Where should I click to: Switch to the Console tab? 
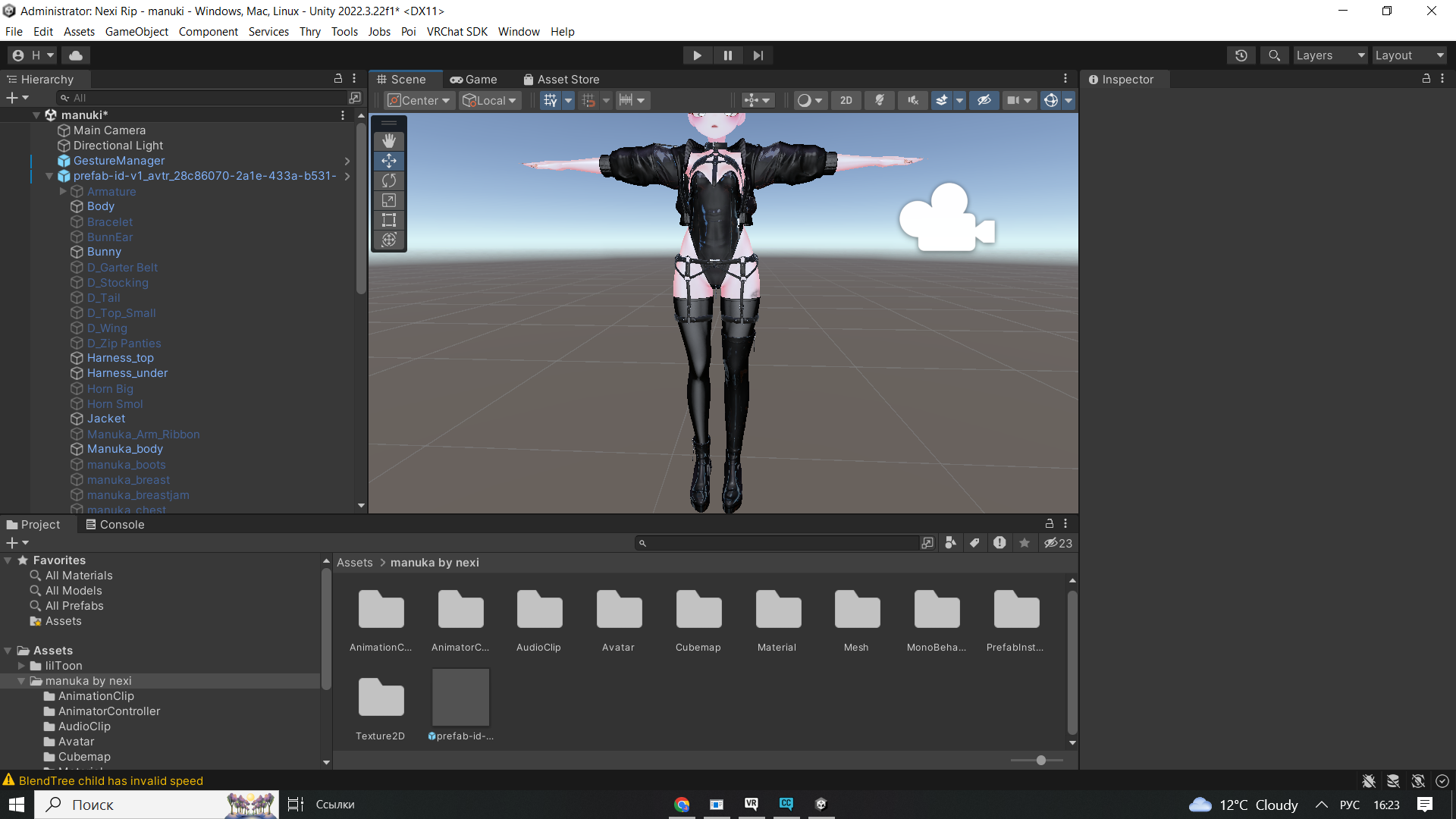click(115, 525)
